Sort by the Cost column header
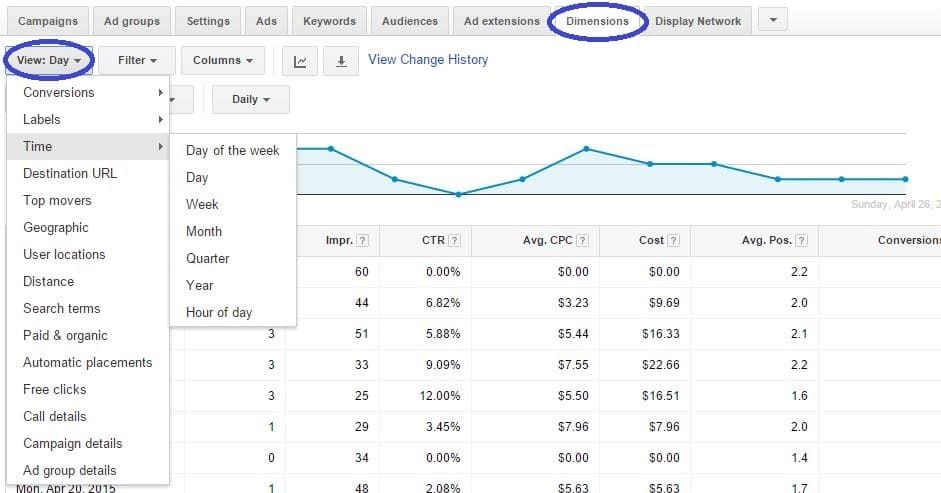The width and height of the screenshot is (941, 493). (651, 241)
